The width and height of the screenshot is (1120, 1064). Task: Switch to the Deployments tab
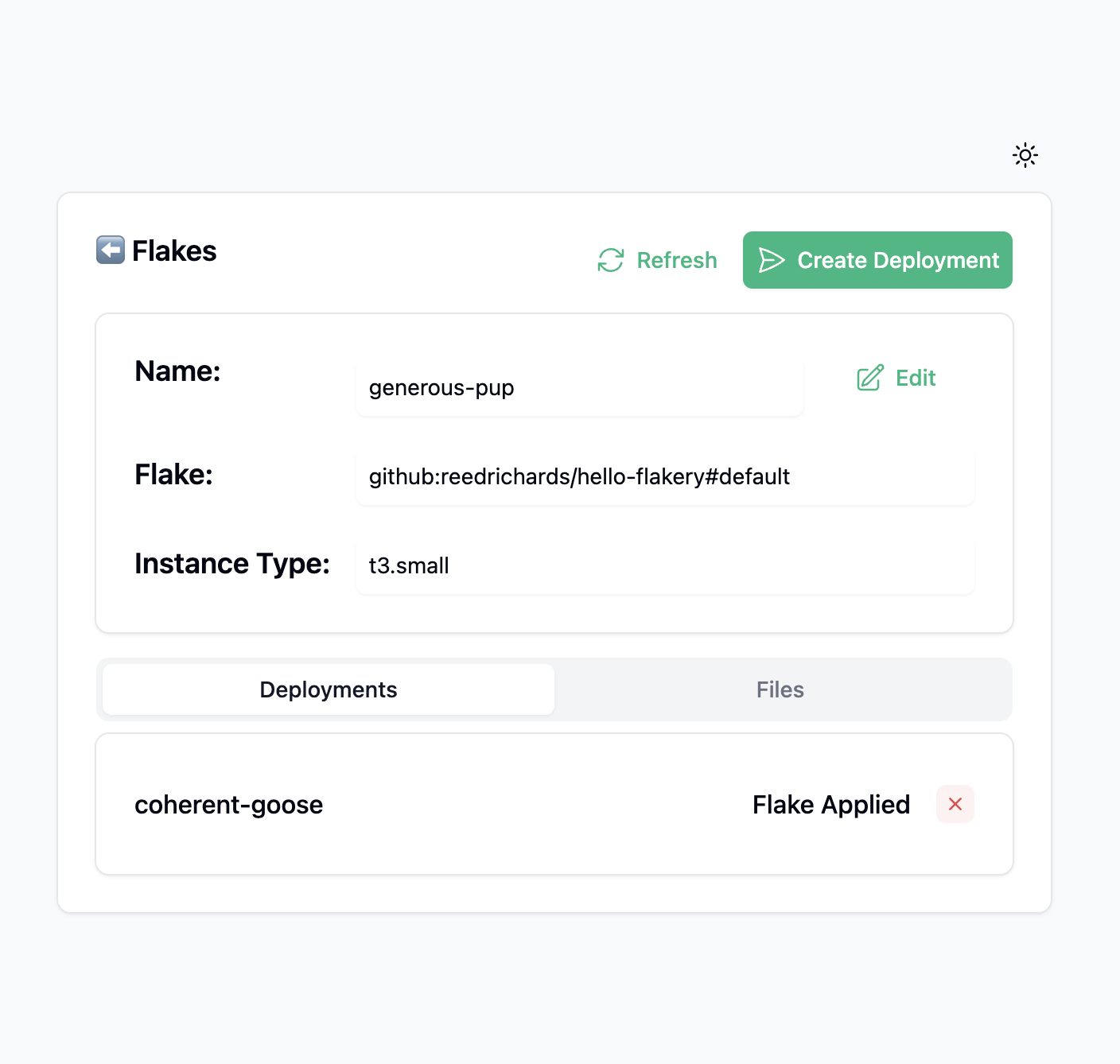[x=329, y=689]
